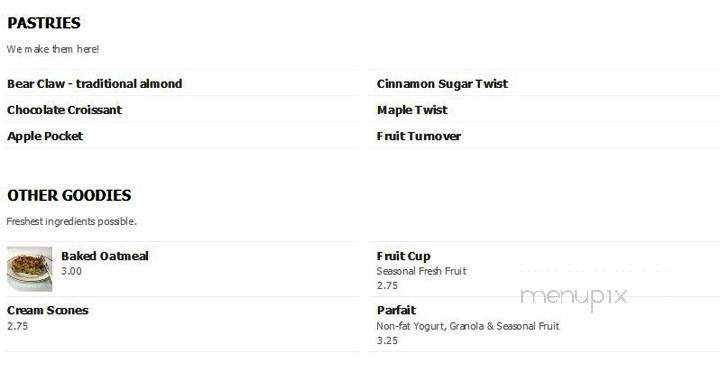The height and width of the screenshot is (373, 720).
Task: Select the Chocolate Croissant item
Action: click(x=64, y=110)
